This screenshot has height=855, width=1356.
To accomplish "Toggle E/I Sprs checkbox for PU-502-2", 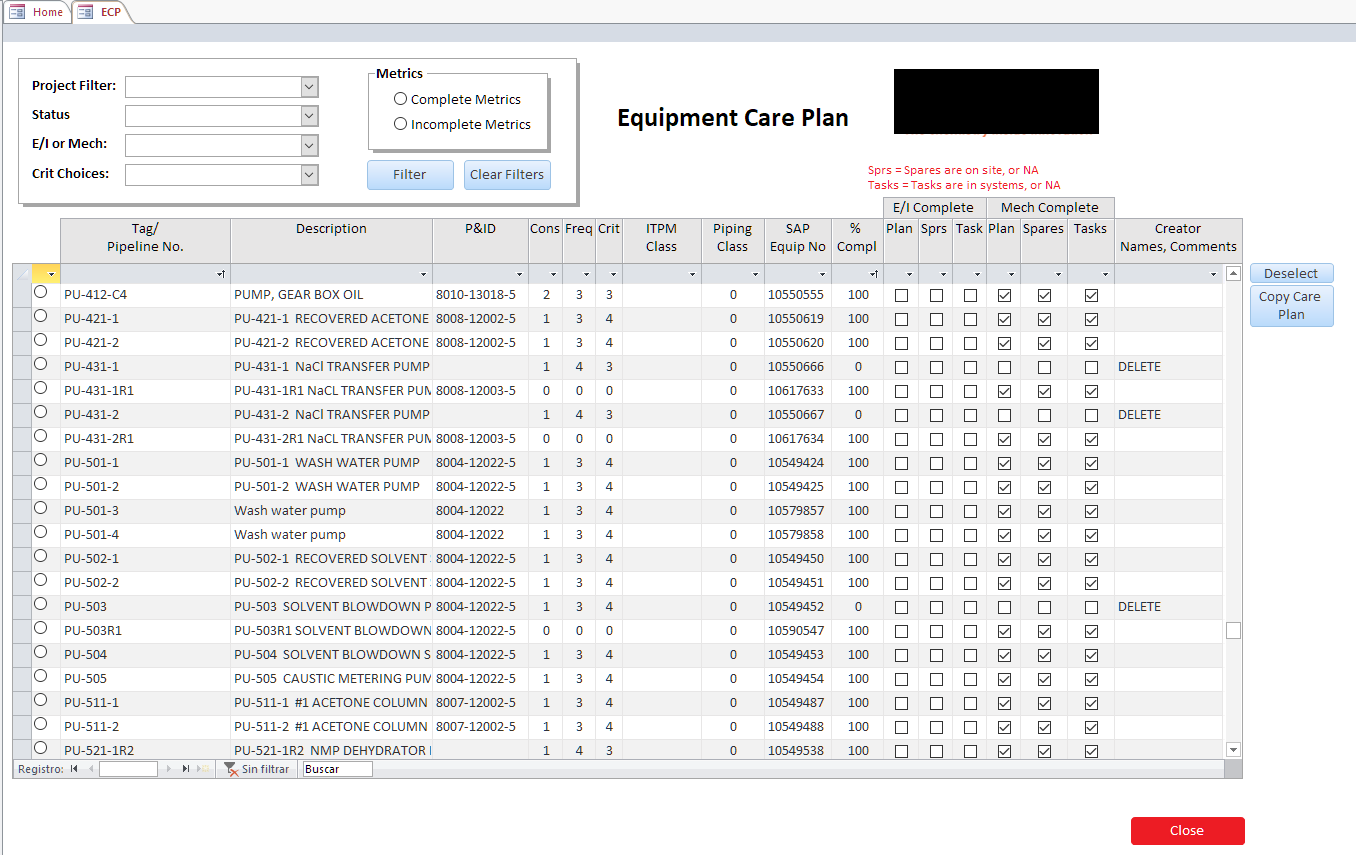I will [936, 583].
